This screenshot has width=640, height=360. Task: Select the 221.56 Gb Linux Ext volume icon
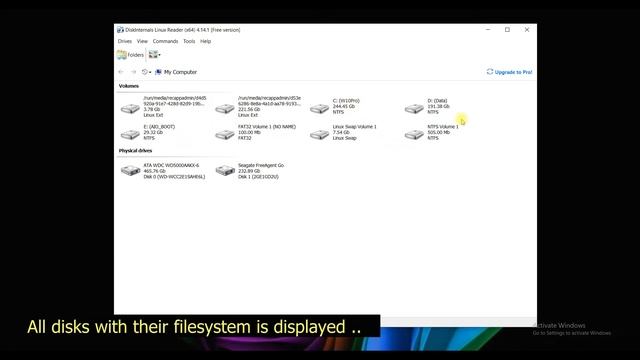tap(225, 108)
